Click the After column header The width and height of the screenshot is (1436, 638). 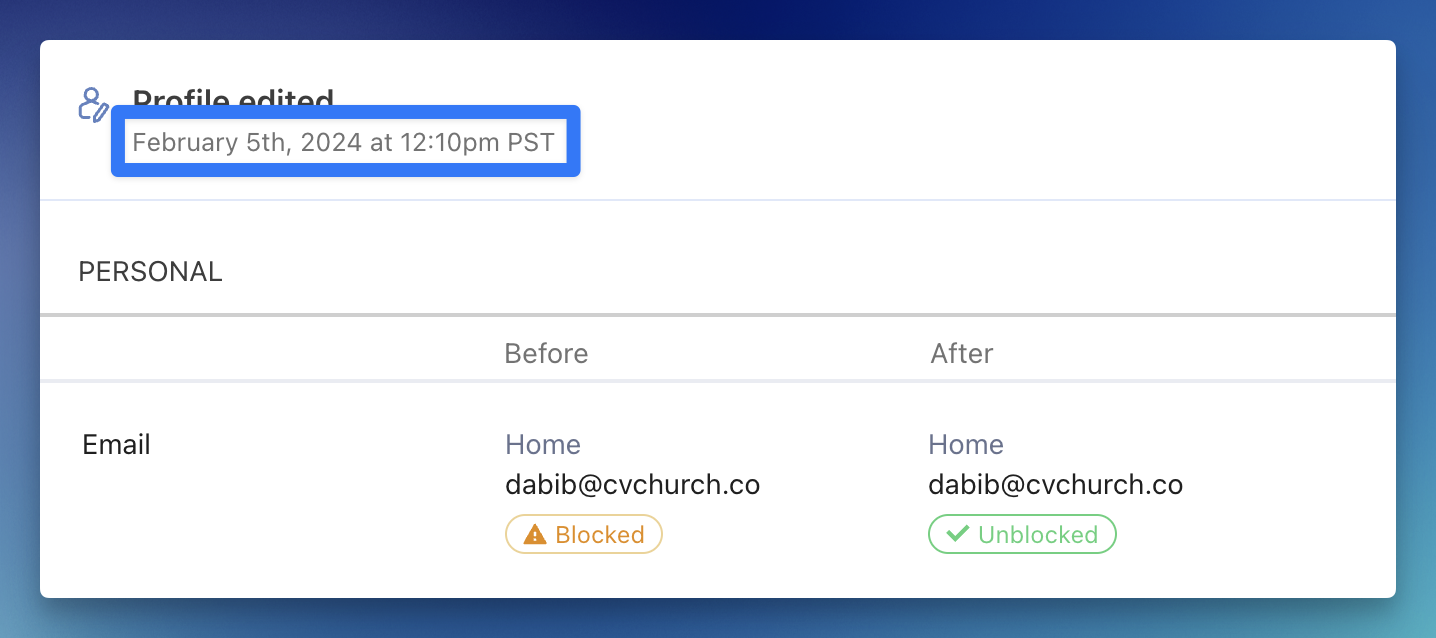click(x=961, y=354)
